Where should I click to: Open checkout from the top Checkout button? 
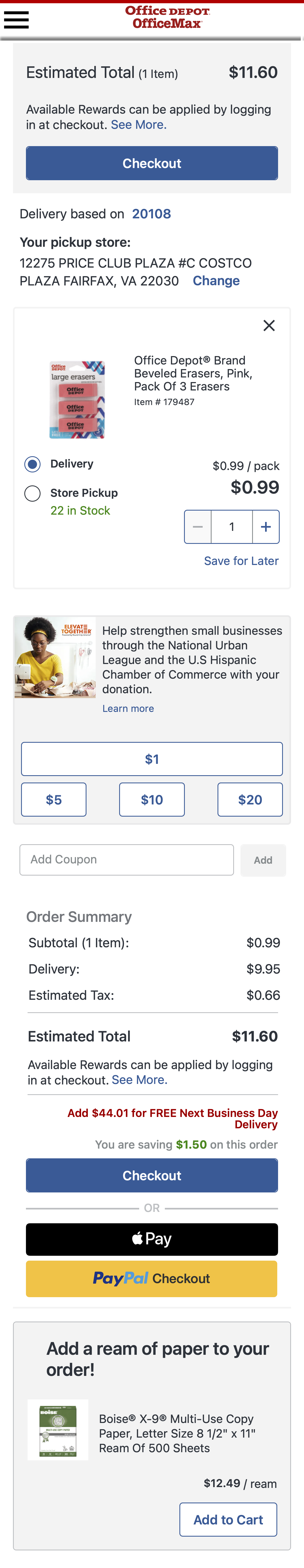click(152, 163)
